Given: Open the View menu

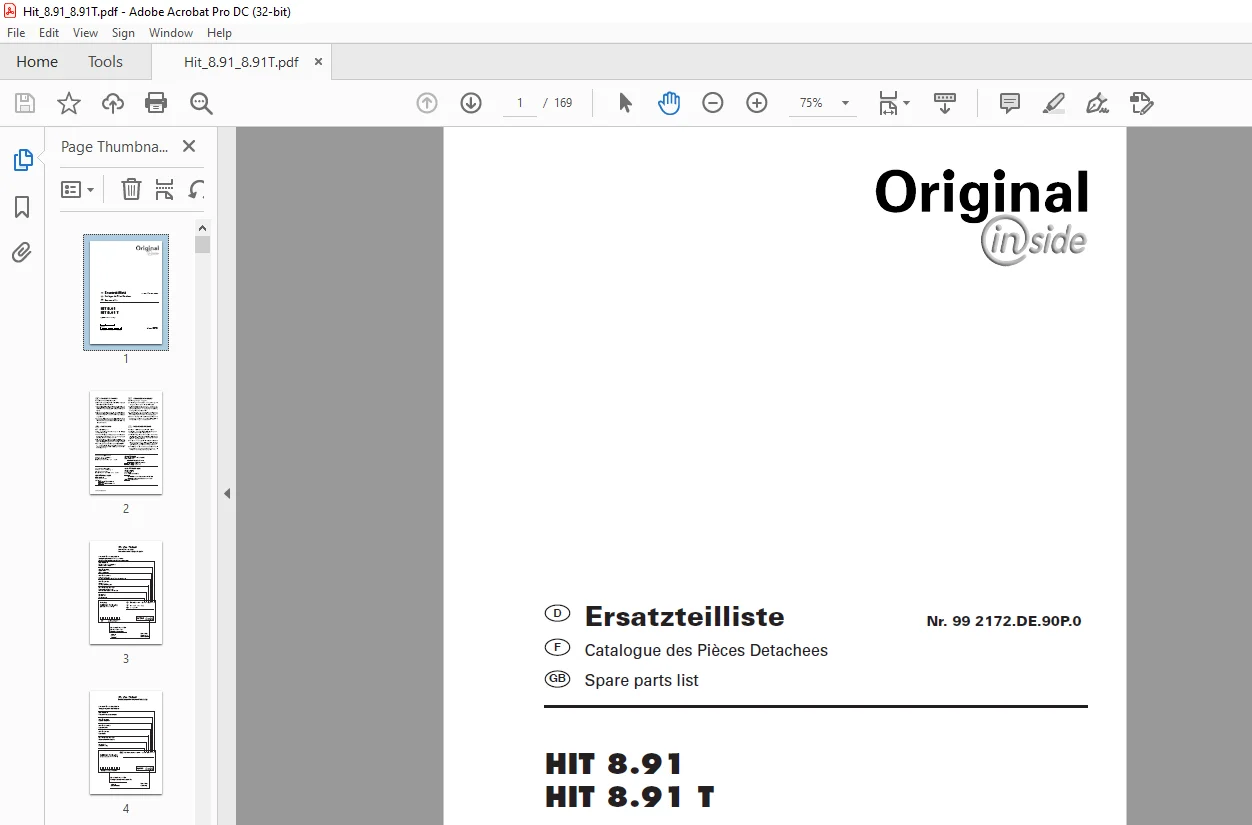Looking at the screenshot, I should 85,33.
